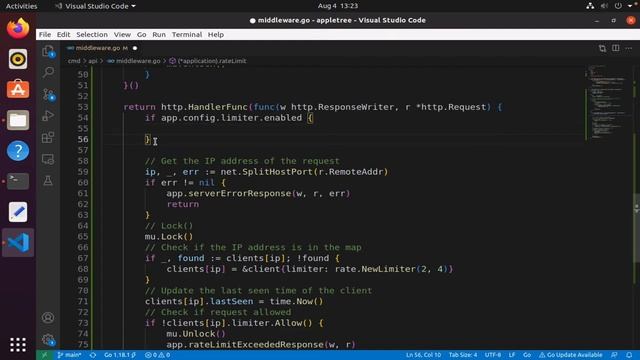
Task: Click the unsaved dot on middleware.go tab
Action: click(135, 48)
